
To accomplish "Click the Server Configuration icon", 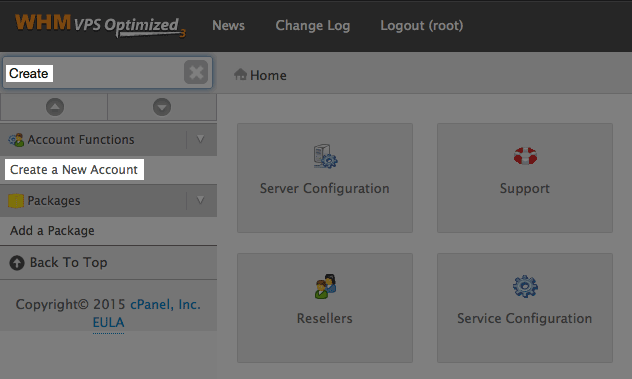I will pyautogui.click(x=325, y=156).
